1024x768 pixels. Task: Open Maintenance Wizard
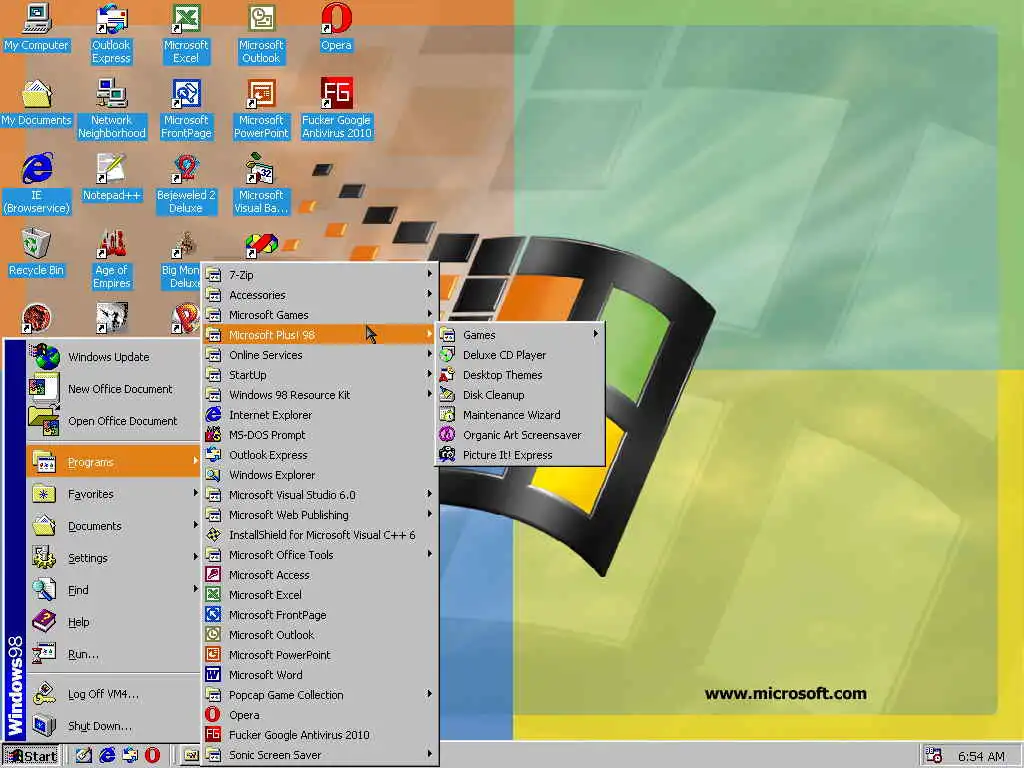(520, 415)
